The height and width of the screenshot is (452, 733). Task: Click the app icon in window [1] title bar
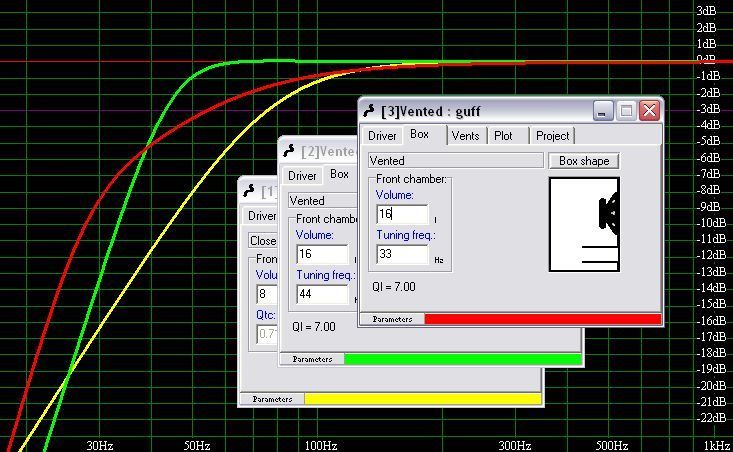(249, 191)
